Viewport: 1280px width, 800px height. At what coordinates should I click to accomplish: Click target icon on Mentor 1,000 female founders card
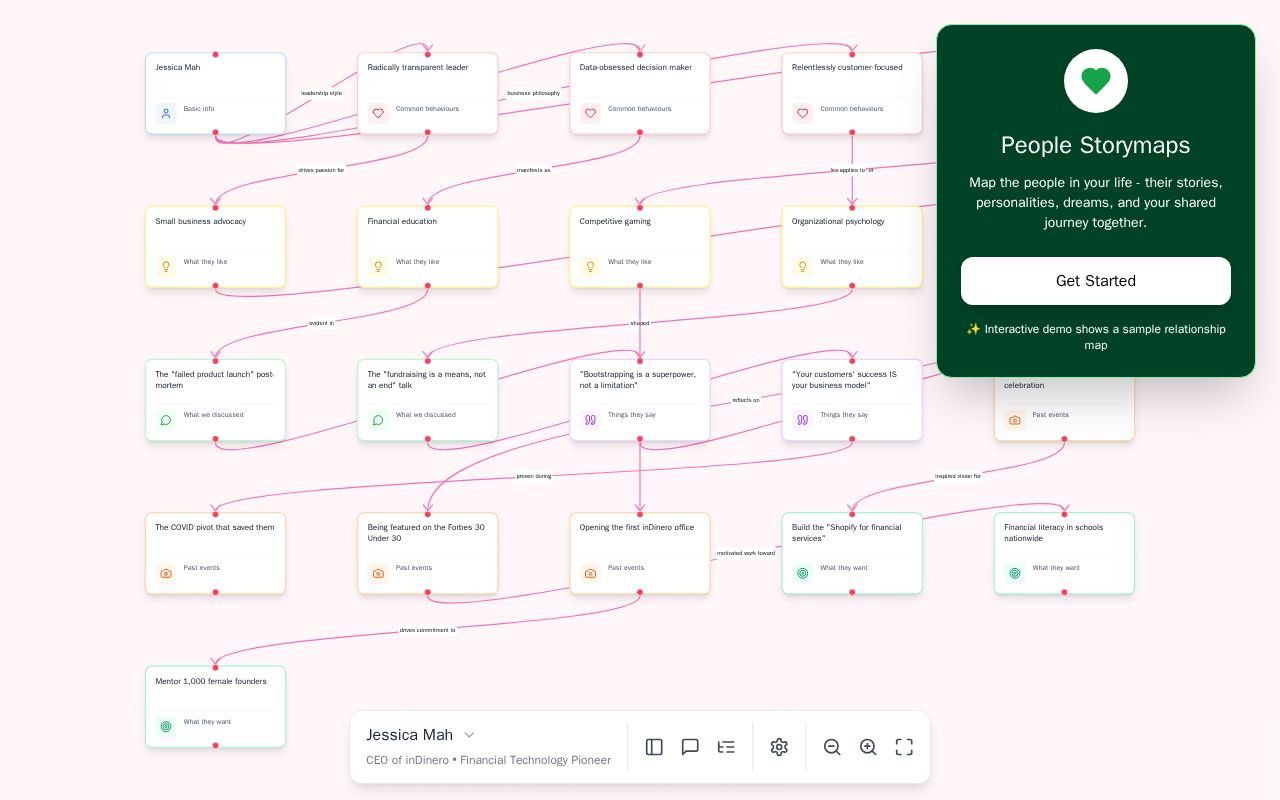(166, 727)
